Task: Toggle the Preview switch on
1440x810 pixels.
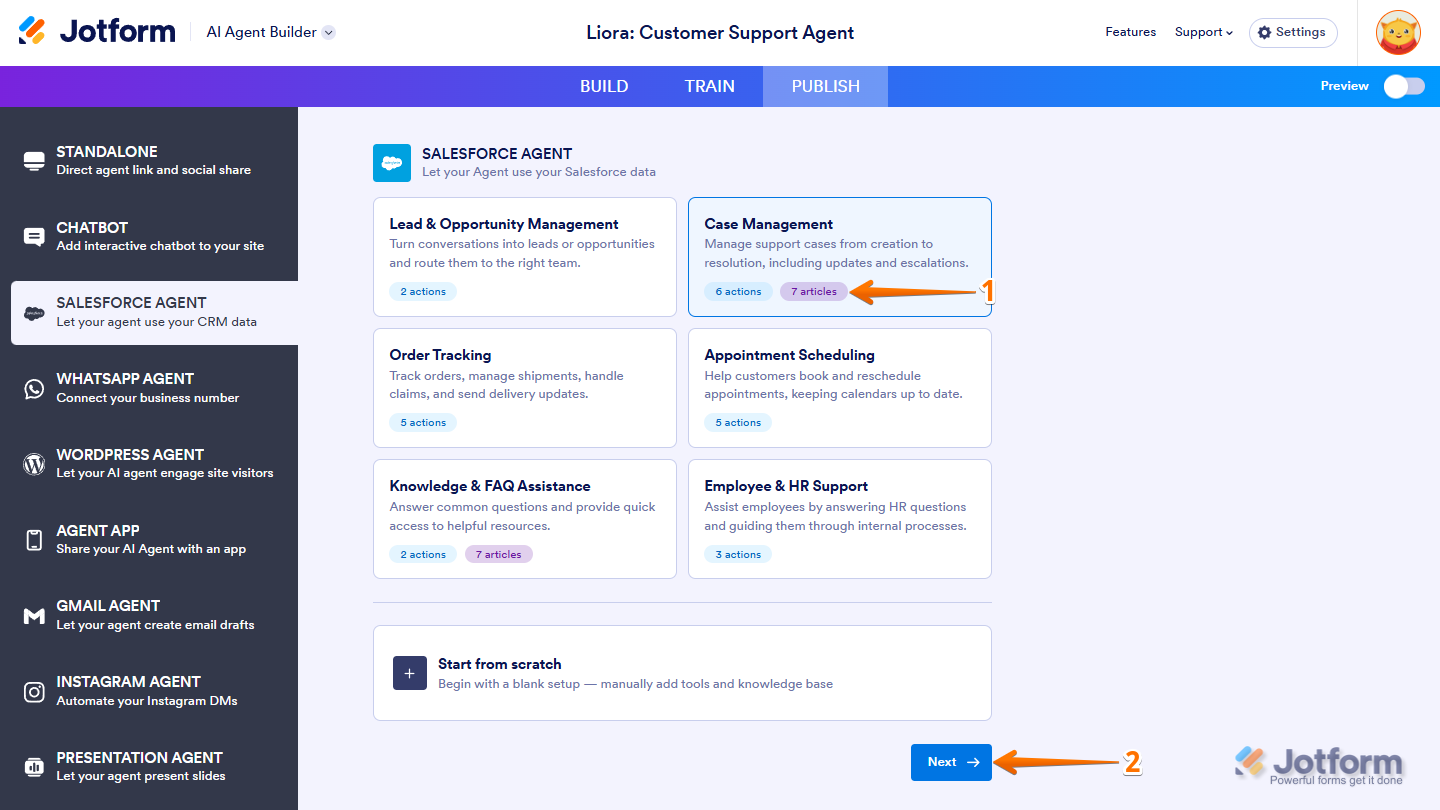Action: point(1403,86)
